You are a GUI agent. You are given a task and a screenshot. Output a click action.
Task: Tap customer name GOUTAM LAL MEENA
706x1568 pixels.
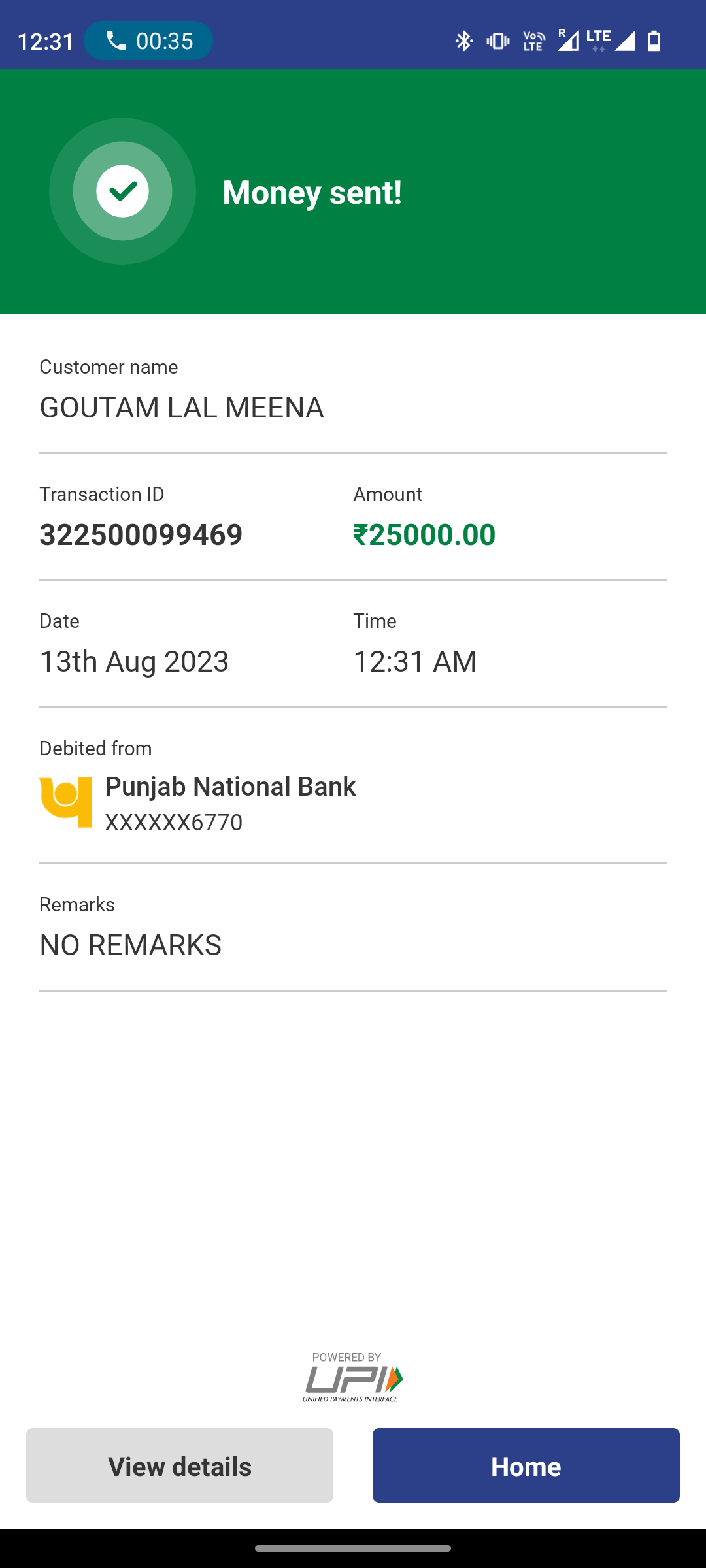(182, 407)
